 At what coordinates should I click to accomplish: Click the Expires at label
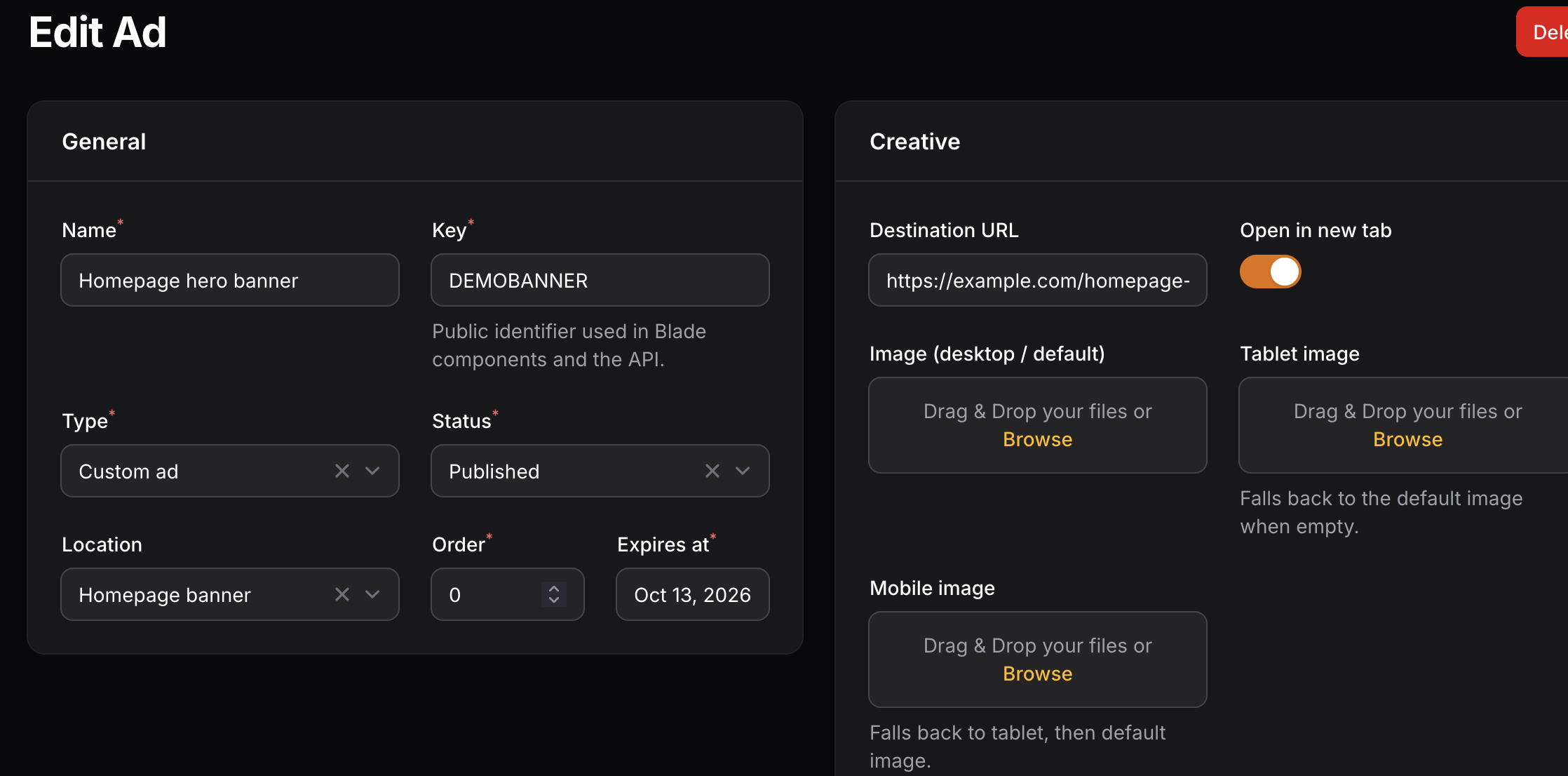point(663,544)
